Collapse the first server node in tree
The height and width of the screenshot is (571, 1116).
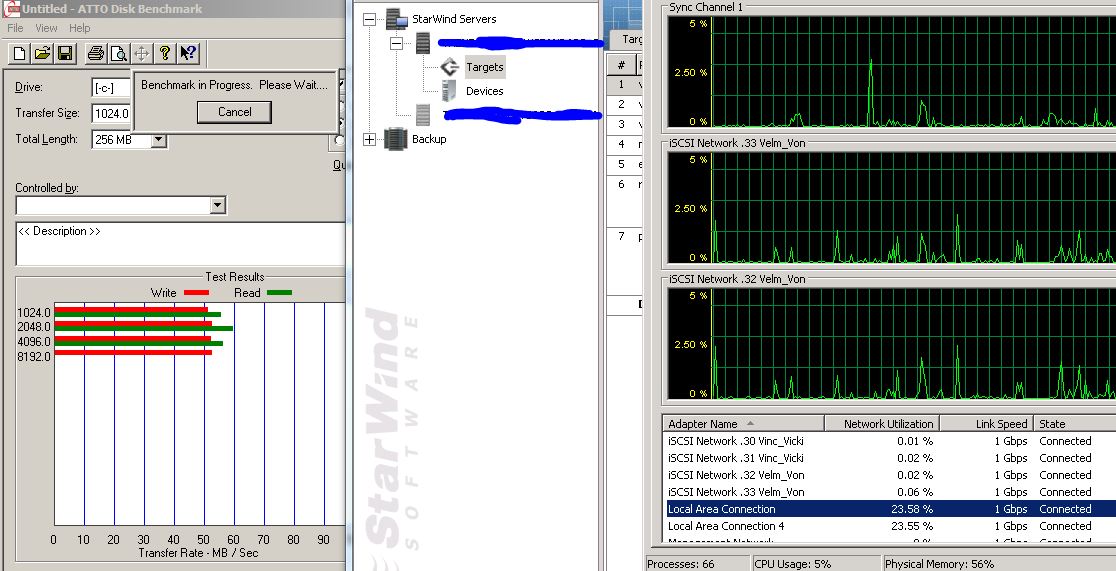(x=396, y=43)
